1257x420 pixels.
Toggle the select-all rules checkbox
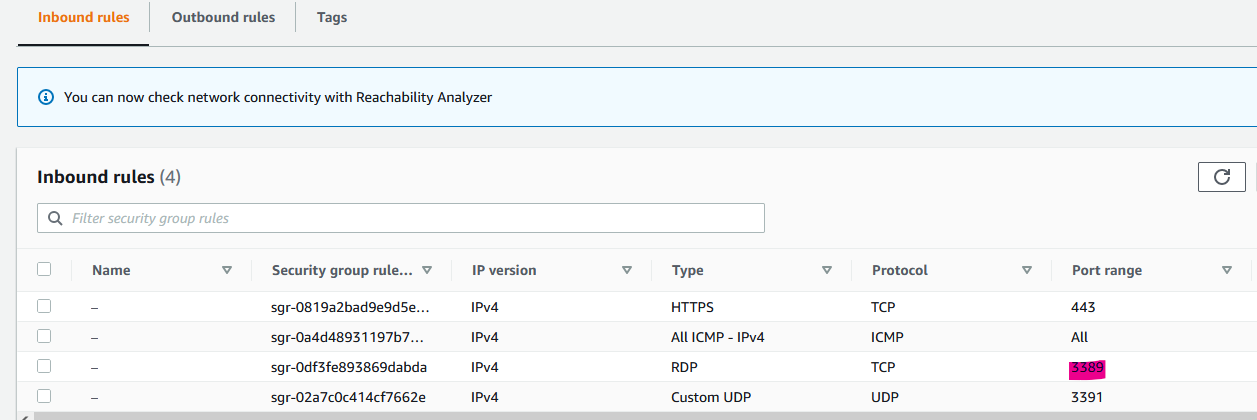click(44, 269)
